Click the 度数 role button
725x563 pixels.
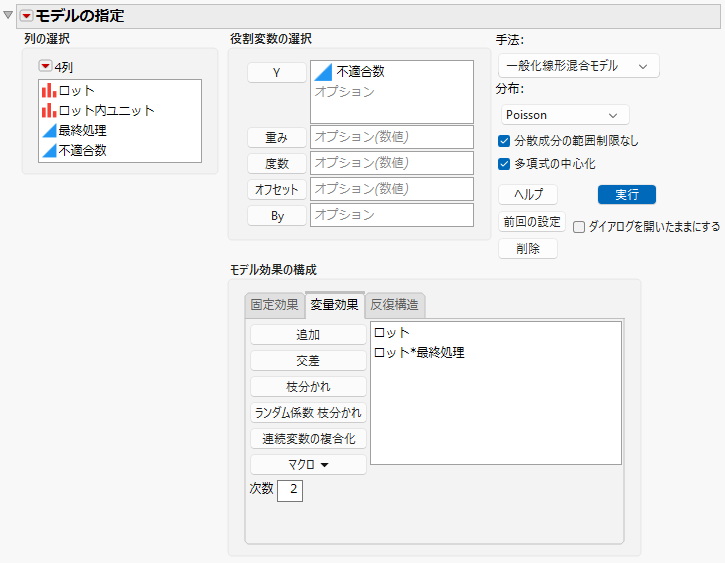[x=276, y=163]
